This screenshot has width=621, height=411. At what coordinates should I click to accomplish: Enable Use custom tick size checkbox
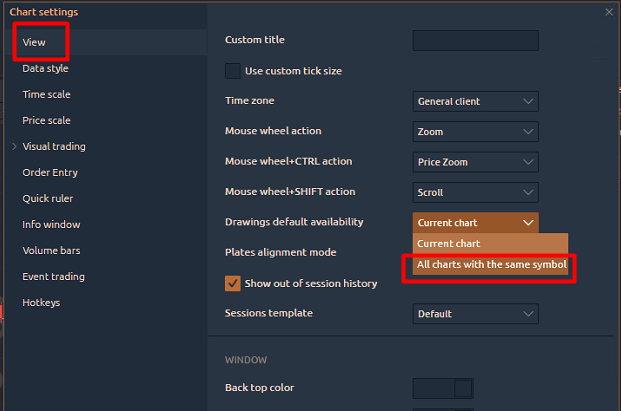233,71
